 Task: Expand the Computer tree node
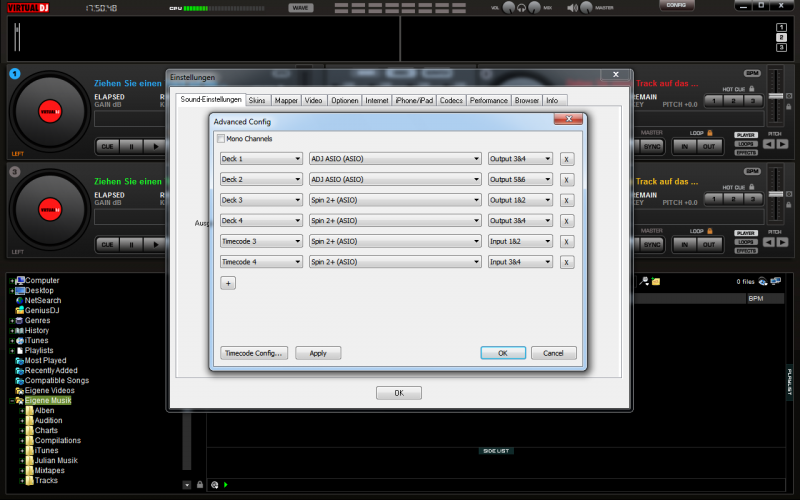tap(12, 281)
